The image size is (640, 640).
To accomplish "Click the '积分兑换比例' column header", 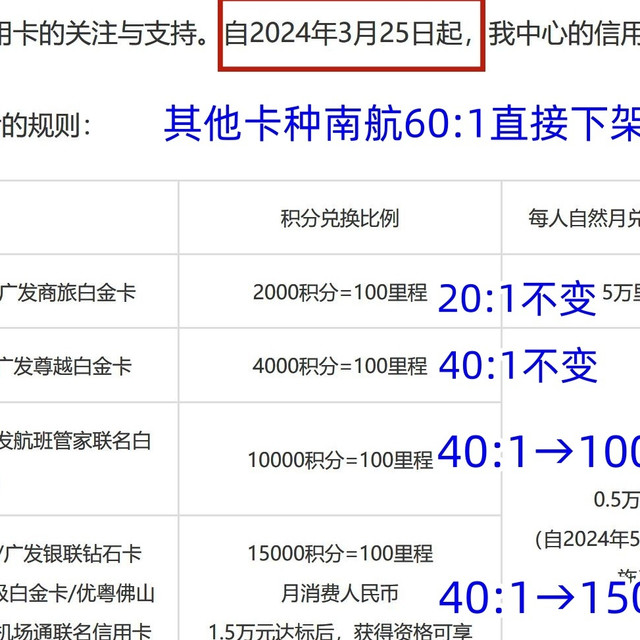I will coord(340,218).
